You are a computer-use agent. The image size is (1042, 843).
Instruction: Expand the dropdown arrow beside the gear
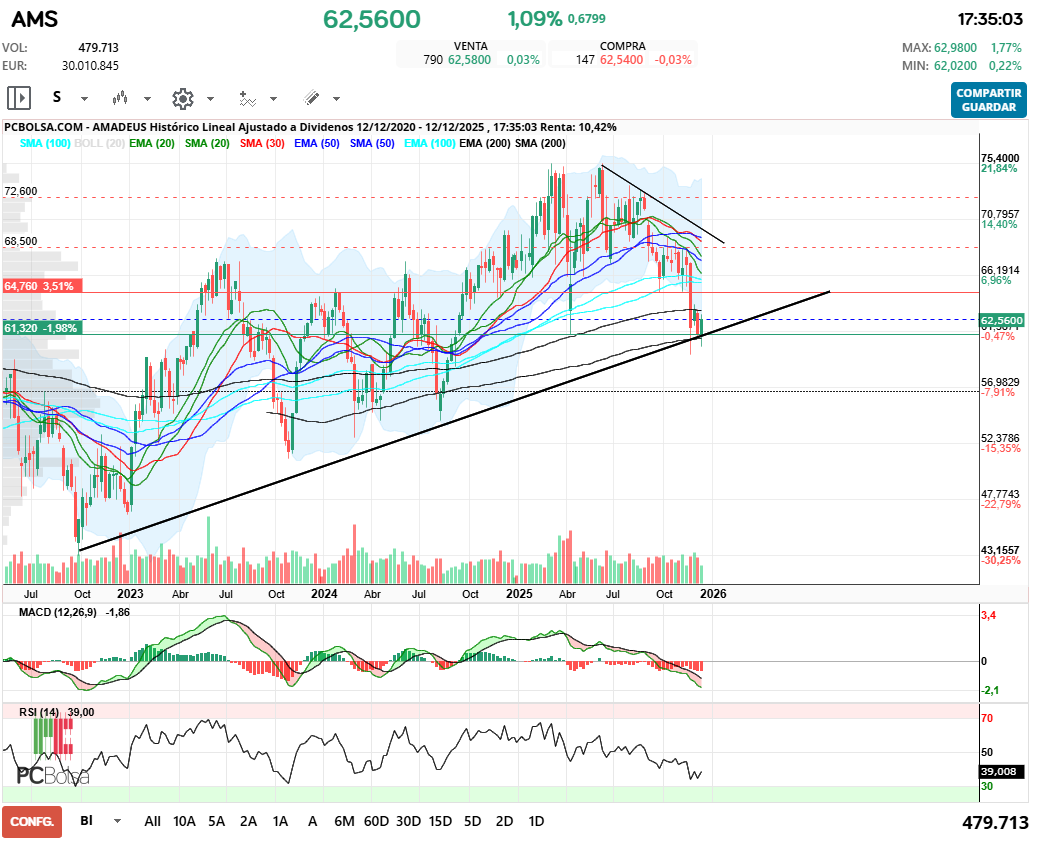point(210,99)
